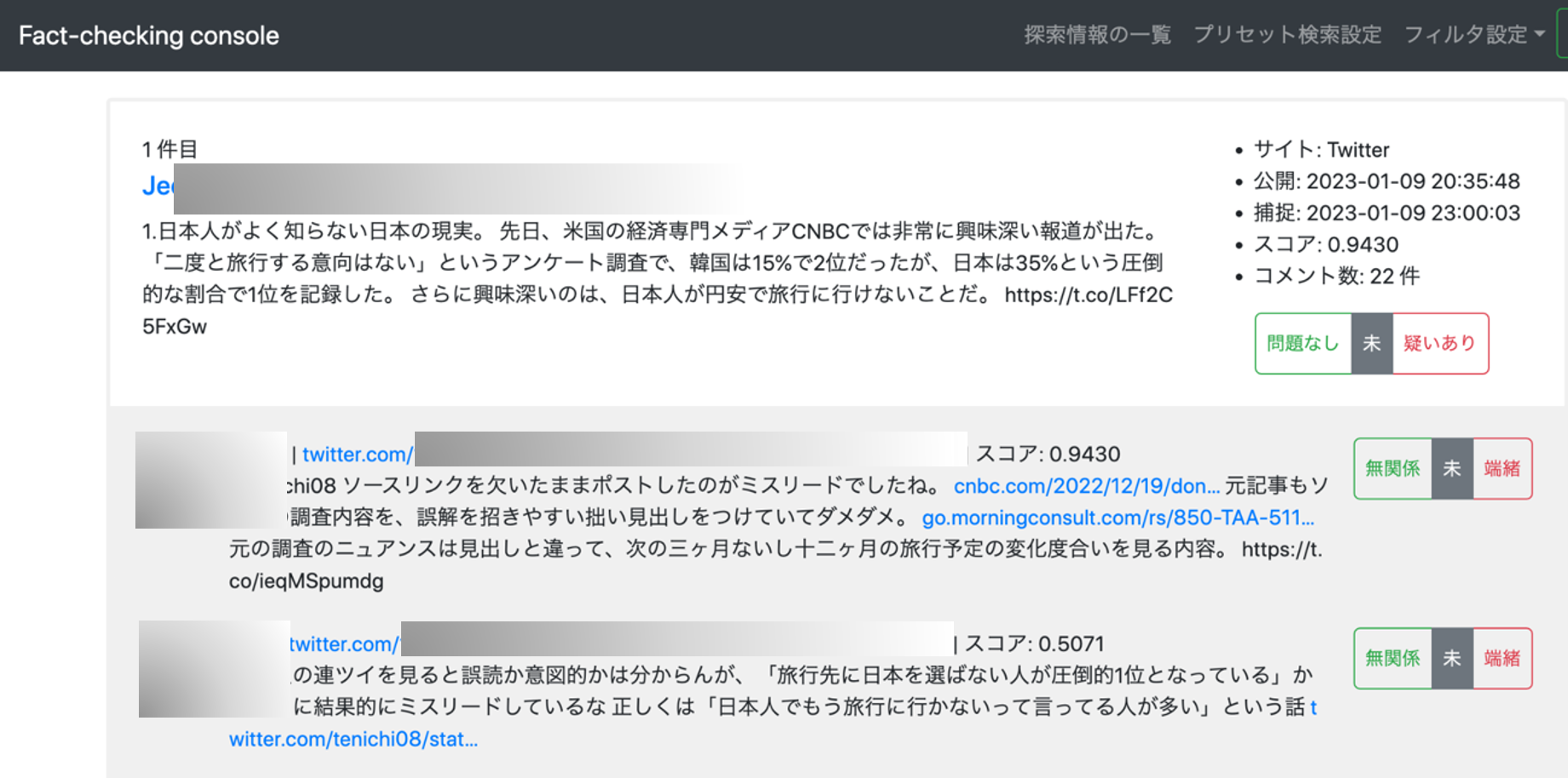
Task: Click the Fact-checking console brand title
Action: (x=149, y=35)
